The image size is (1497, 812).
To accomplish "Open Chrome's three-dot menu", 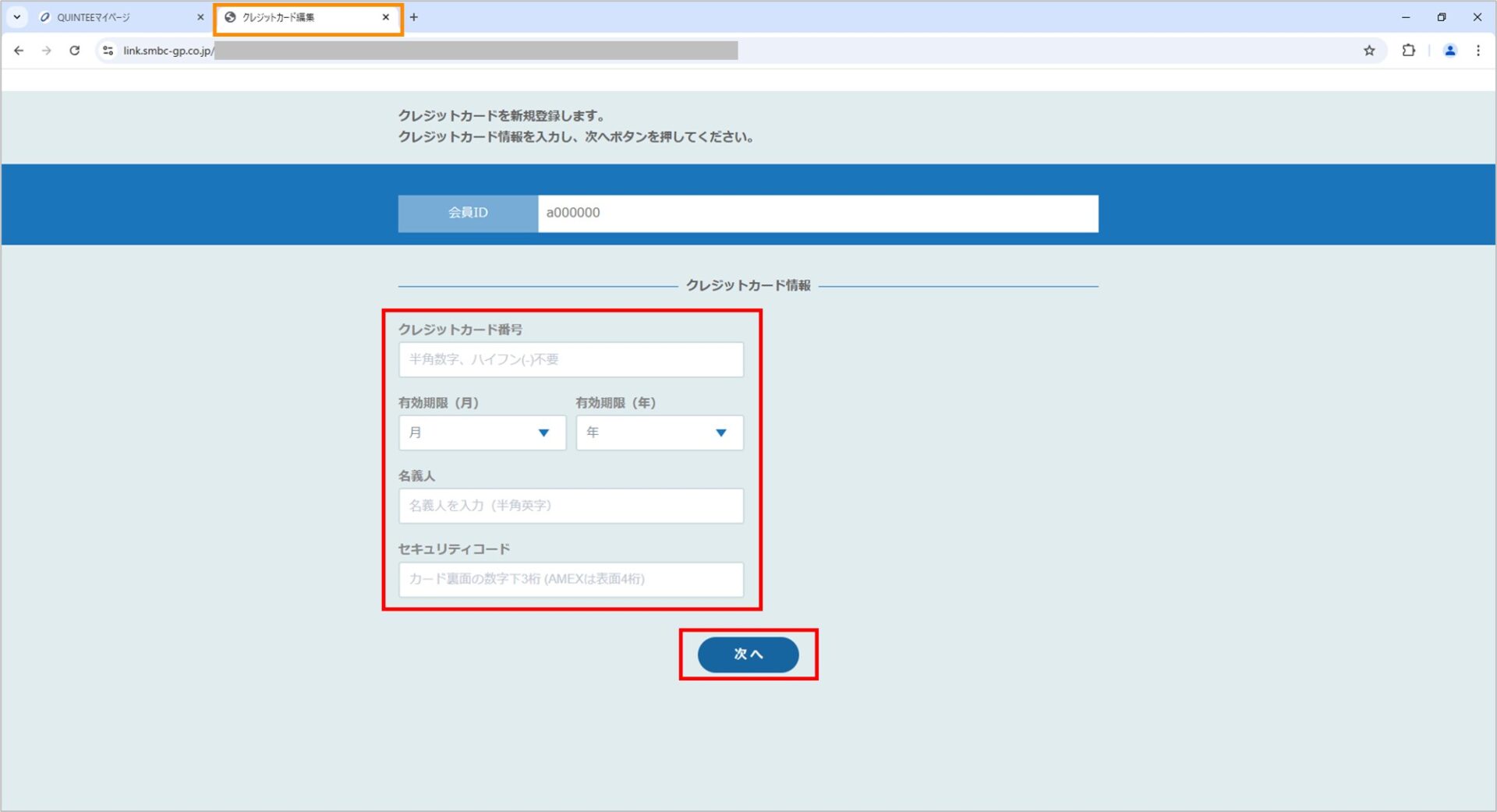I will click(1478, 51).
